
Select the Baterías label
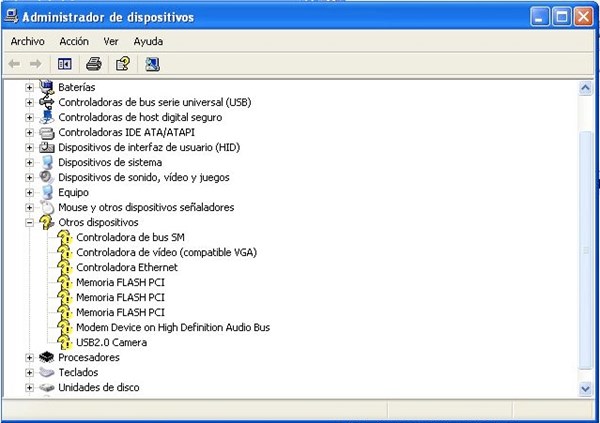click(77, 87)
